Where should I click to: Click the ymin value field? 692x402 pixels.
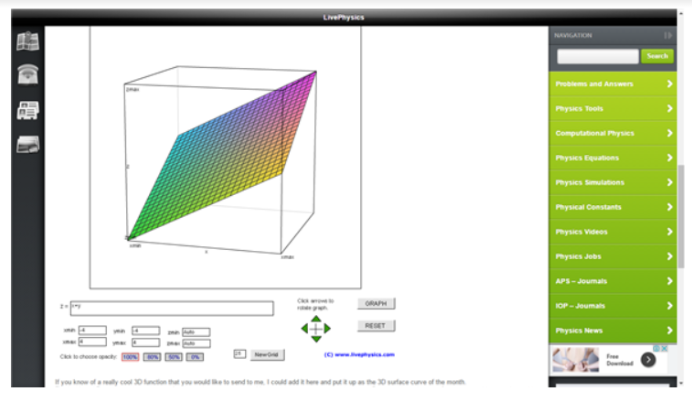[x=146, y=331]
